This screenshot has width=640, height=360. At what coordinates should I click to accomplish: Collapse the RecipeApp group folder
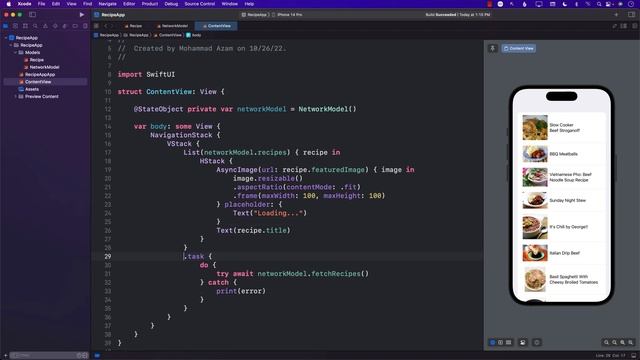[x=11, y=45]
